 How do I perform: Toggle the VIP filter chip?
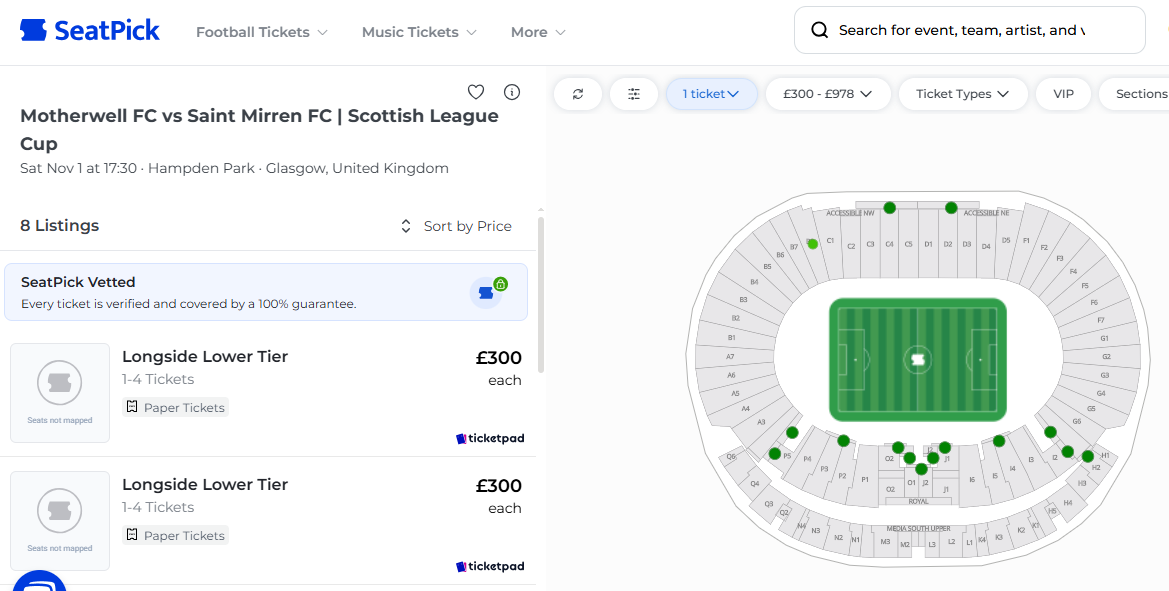[x=1063, y=94]
